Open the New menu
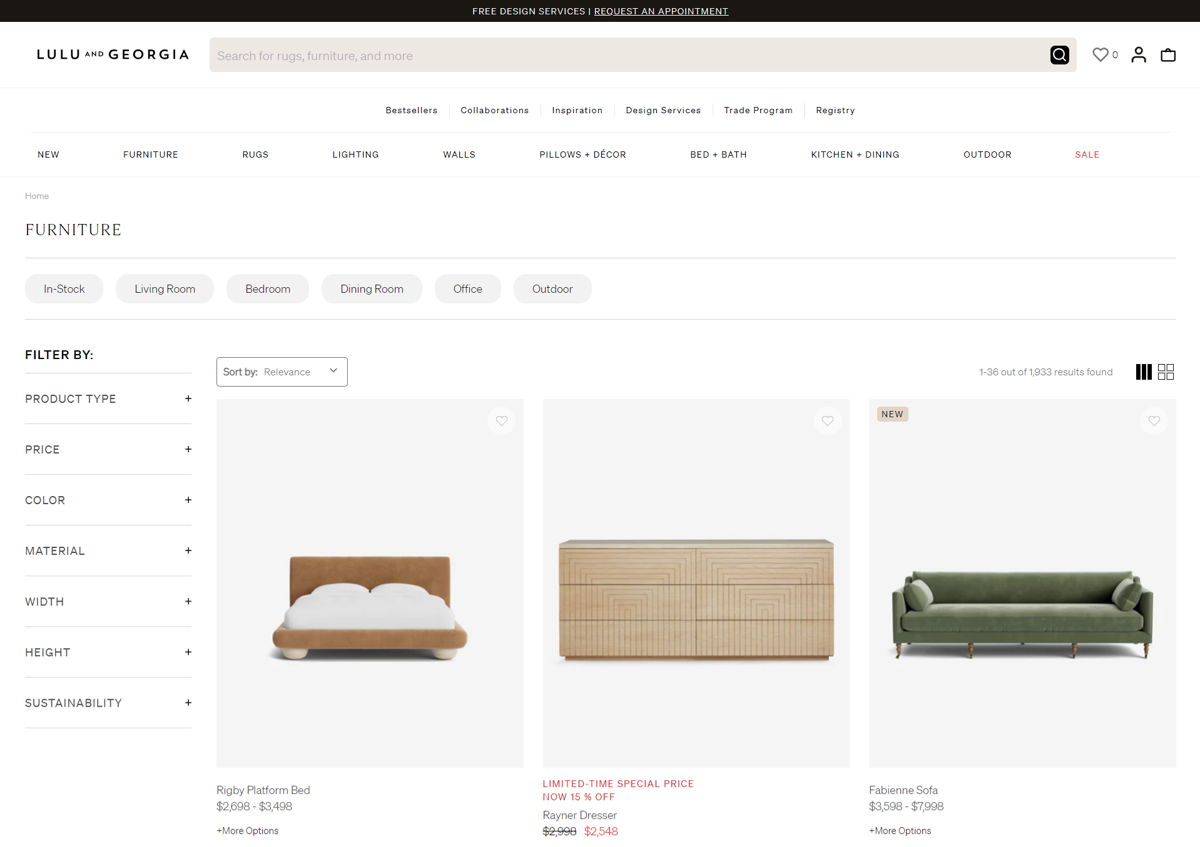1200x847 pixels. click(48, 155)
